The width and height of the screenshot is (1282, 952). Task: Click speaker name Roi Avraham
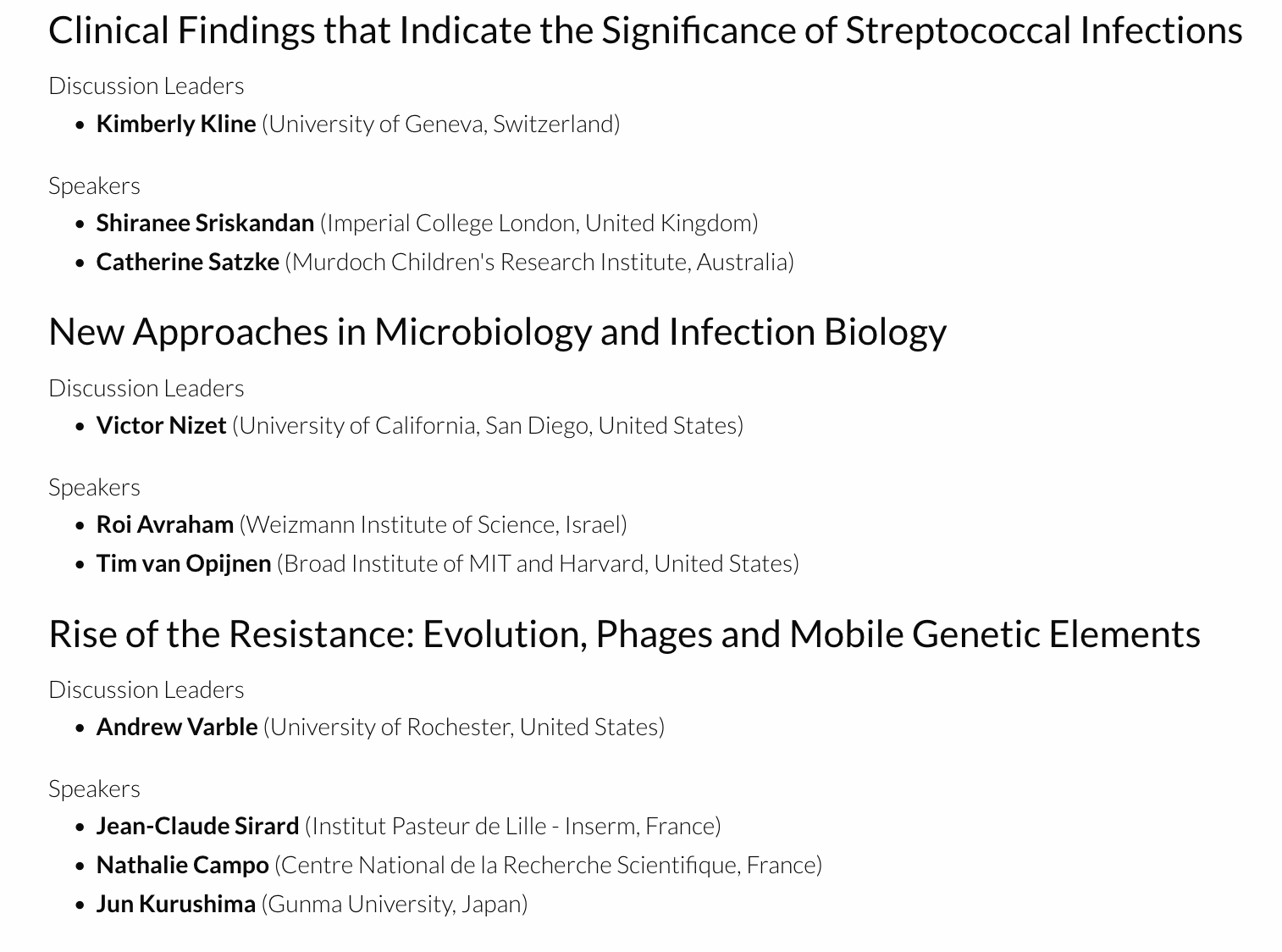point(165,524)
